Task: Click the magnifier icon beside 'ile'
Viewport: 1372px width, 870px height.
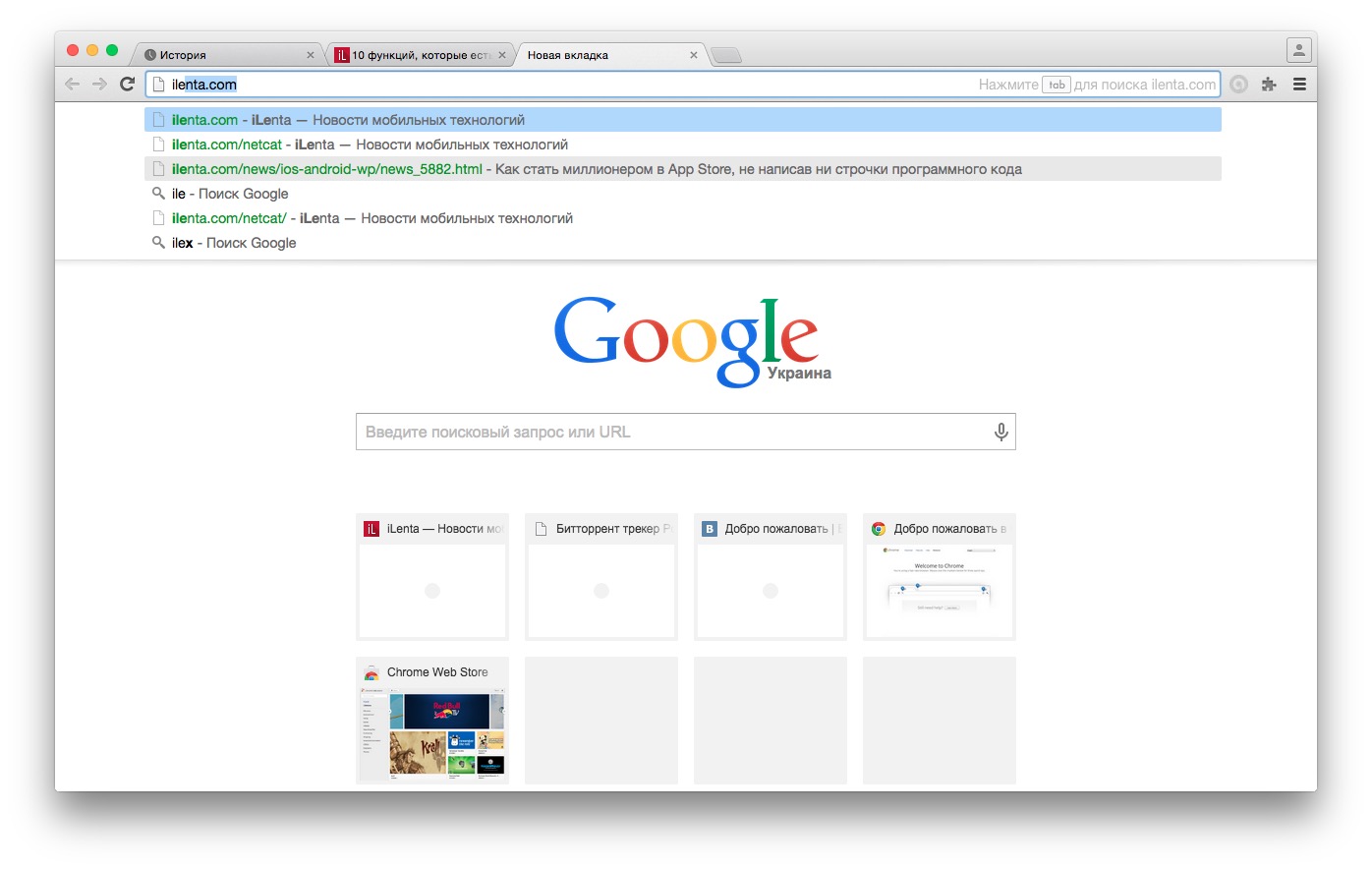Action: [x=158, y=194]
